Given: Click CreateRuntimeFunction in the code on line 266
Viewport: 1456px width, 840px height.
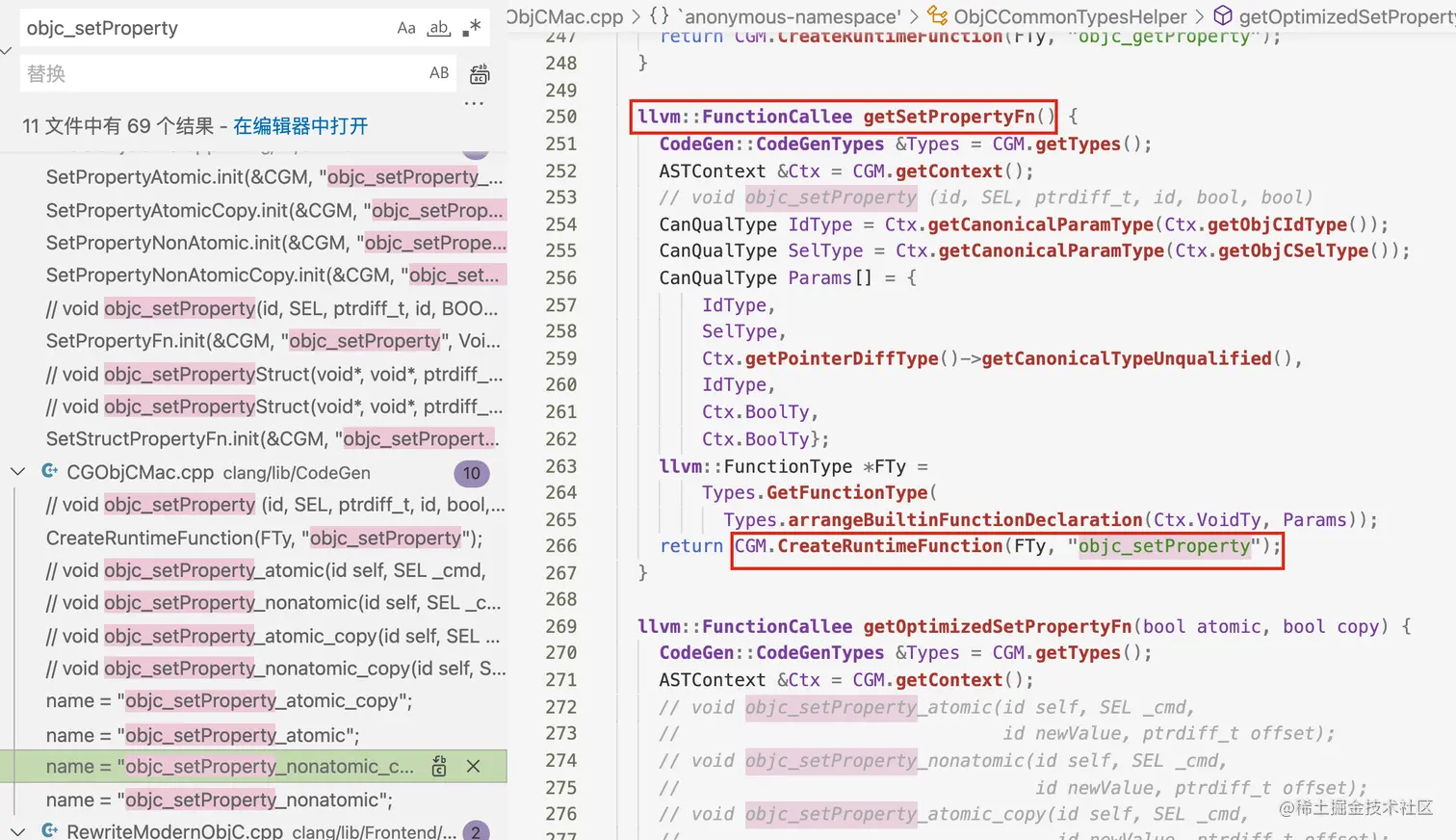Looking at the screenshot, I should pos(890,546).
